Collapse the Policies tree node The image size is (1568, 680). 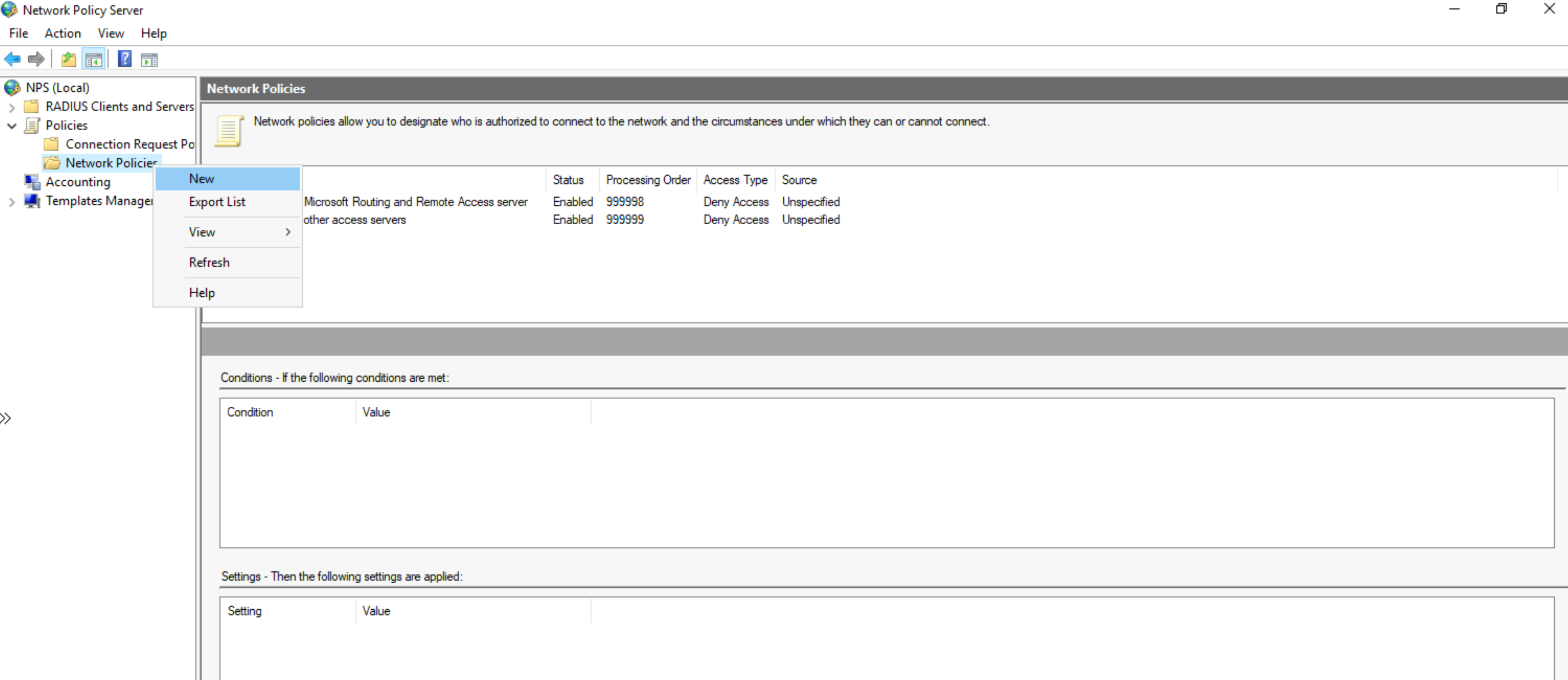[x=12, y=126]
